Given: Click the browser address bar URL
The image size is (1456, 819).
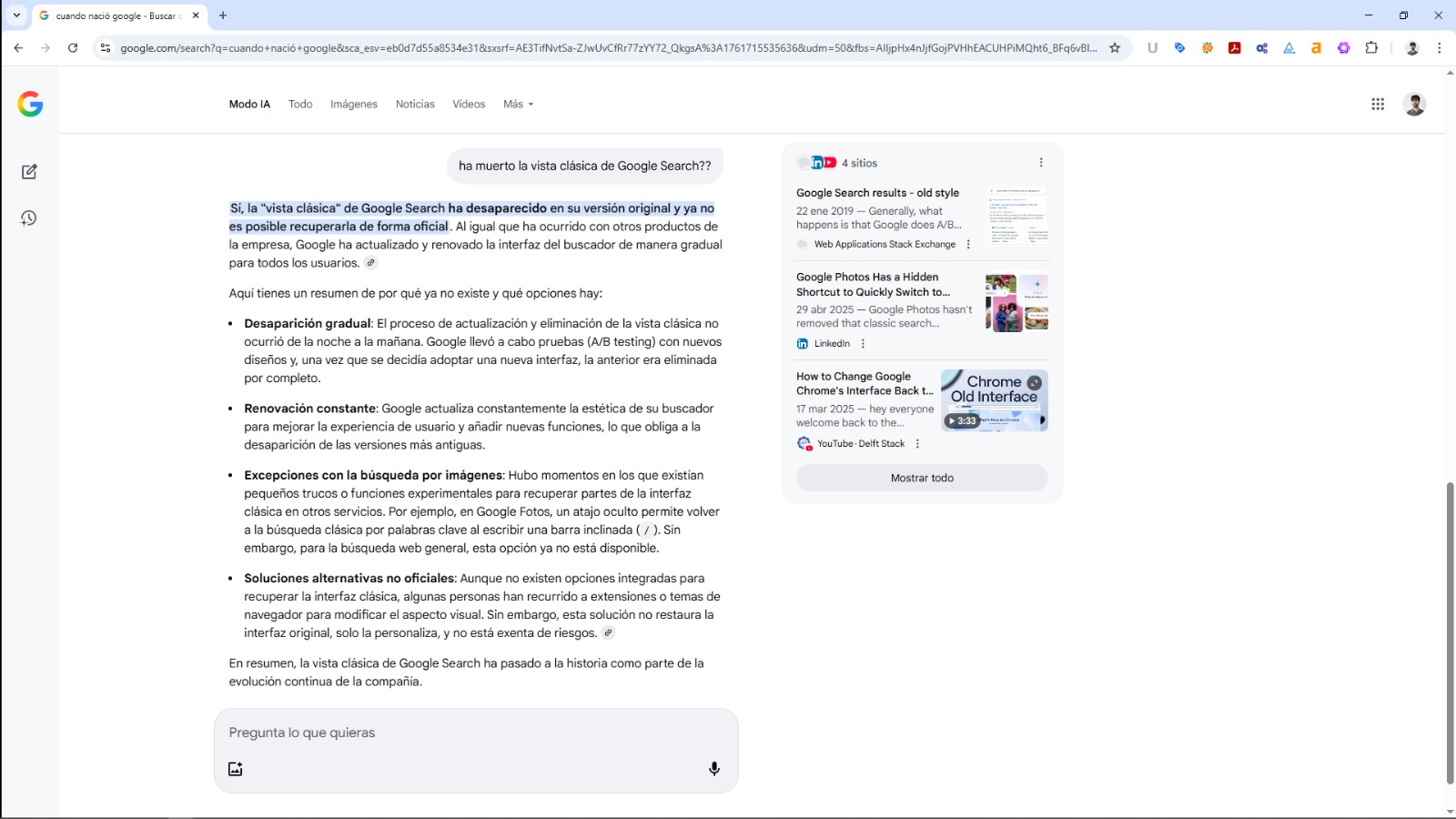Looking at the screenshot, I should (x=608, y=48).
